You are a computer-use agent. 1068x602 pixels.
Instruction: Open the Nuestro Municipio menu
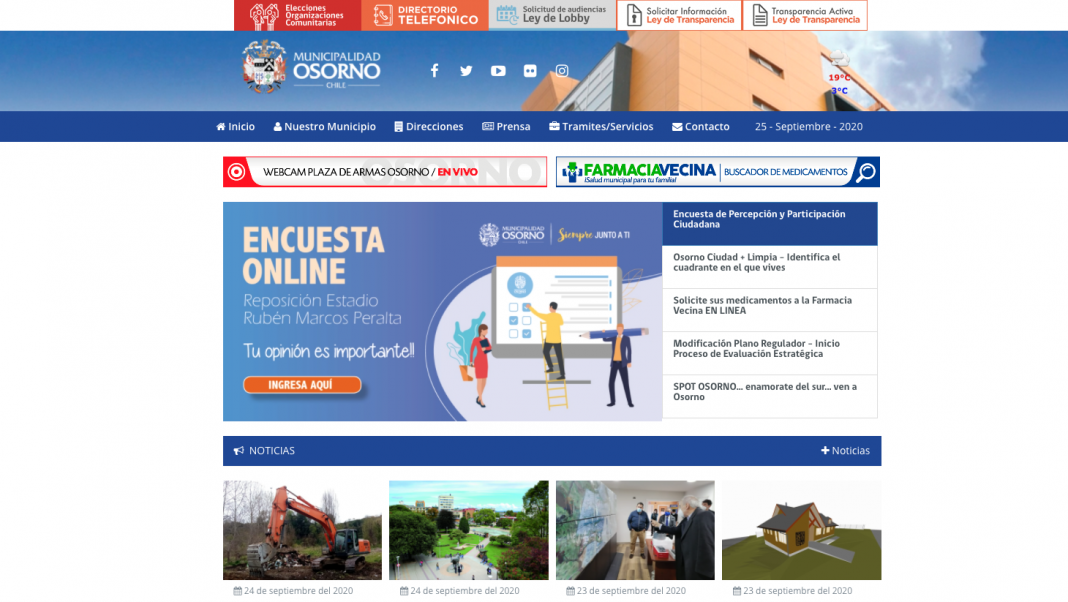pyautogui.click(x=325, y=127)
